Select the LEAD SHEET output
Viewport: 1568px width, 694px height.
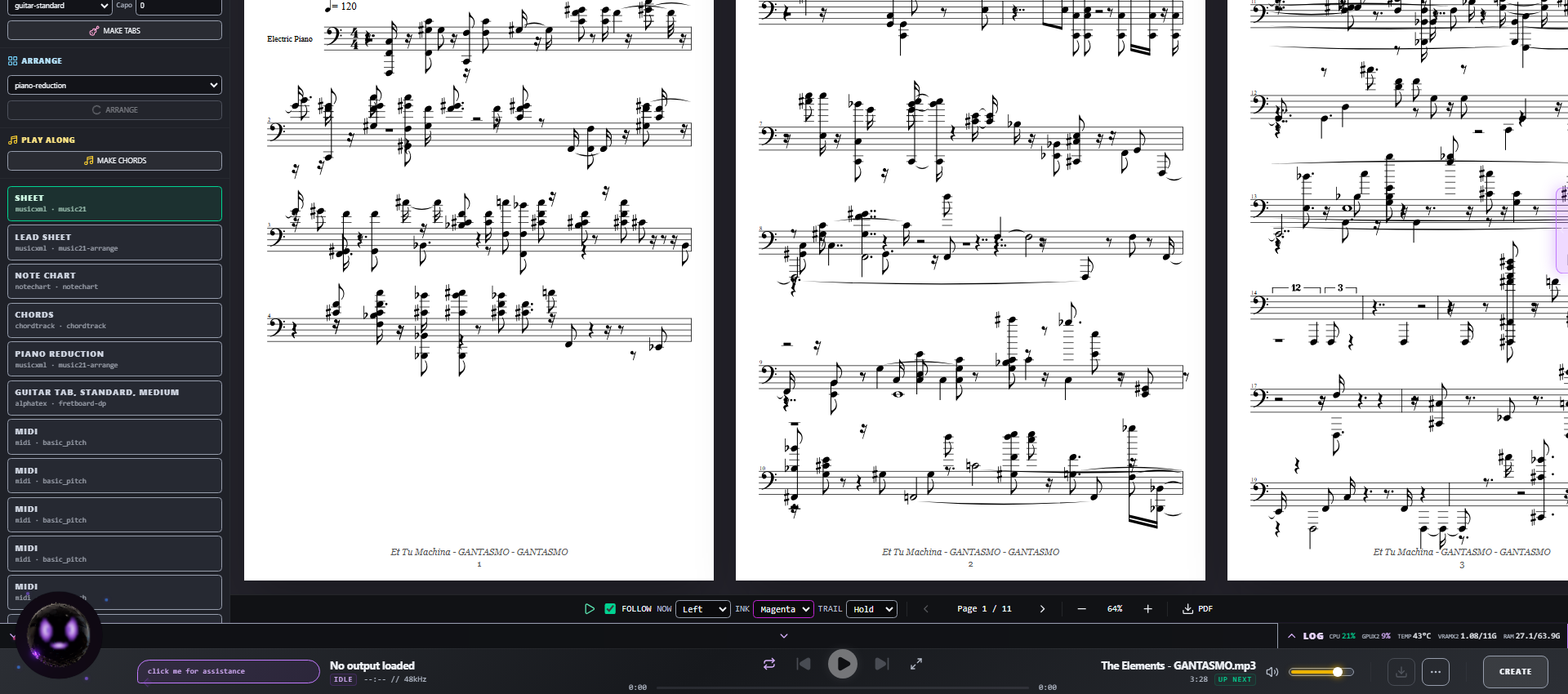coord(114,242)
